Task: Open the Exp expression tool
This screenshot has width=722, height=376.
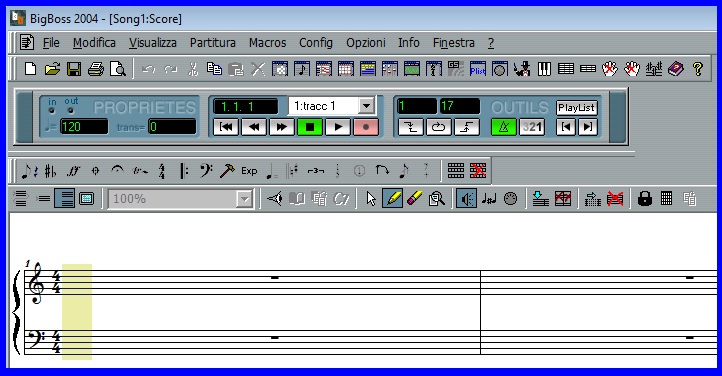Action: [x=249, y=171]
